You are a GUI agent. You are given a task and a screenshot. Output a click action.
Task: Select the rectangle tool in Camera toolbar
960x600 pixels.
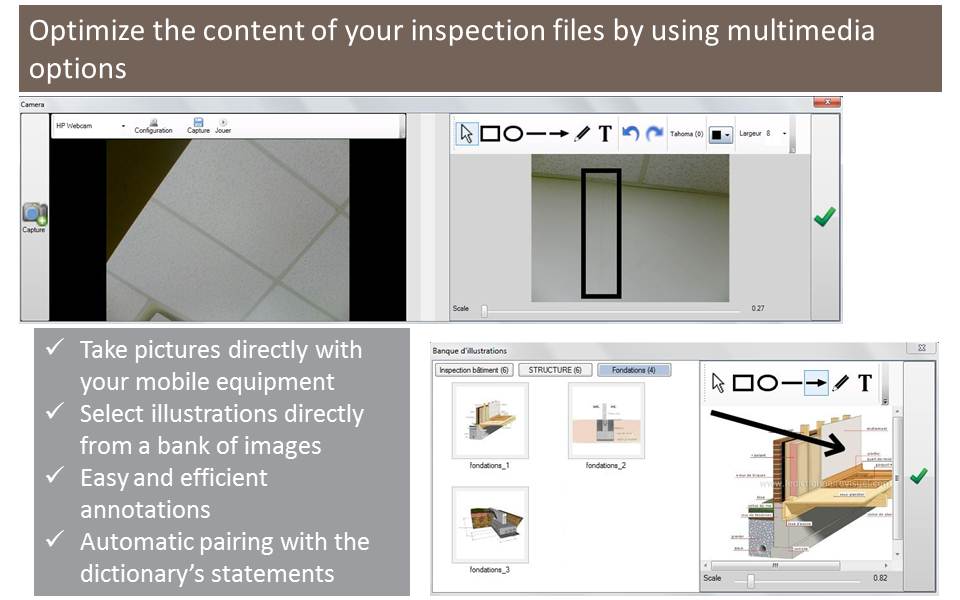[x=490, y=134]
